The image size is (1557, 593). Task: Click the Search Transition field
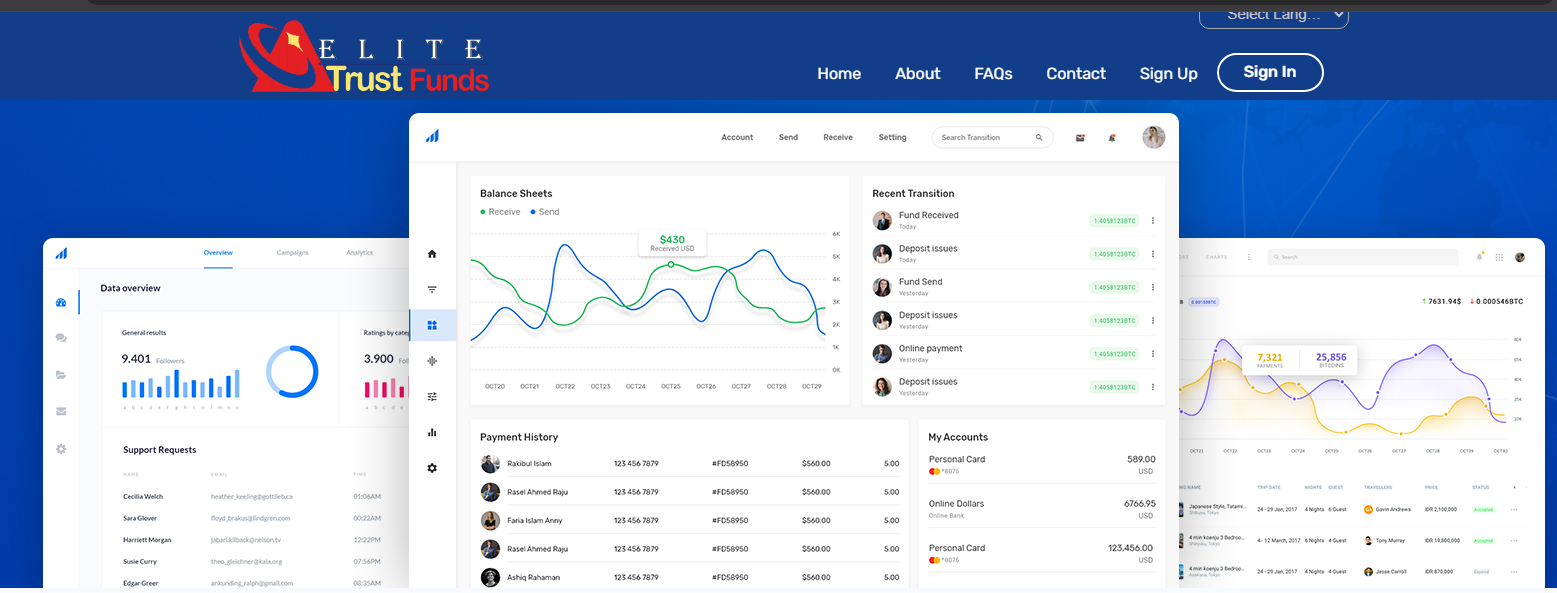pos(992,137)
